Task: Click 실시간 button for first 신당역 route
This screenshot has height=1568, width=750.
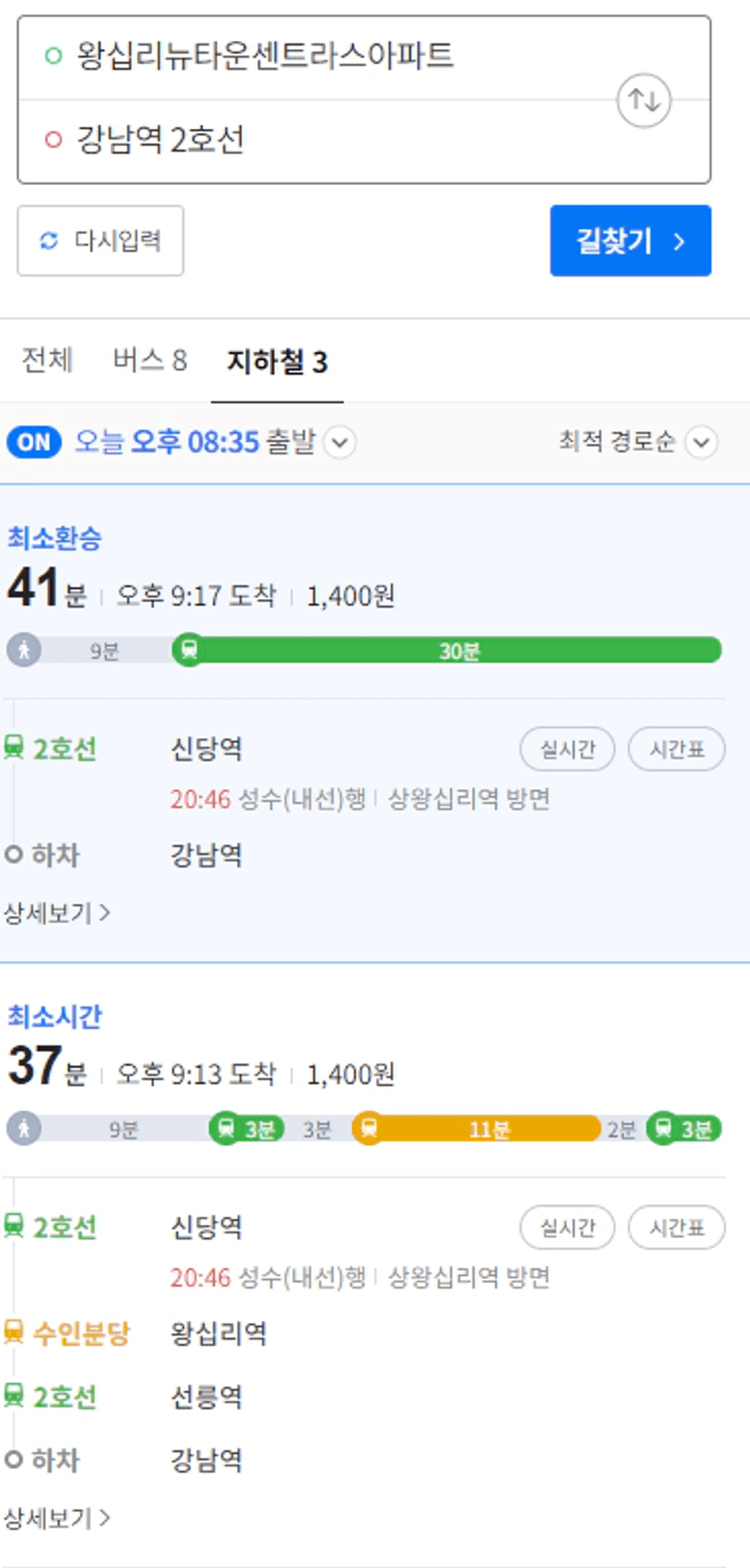Action: tap(568, 749)
